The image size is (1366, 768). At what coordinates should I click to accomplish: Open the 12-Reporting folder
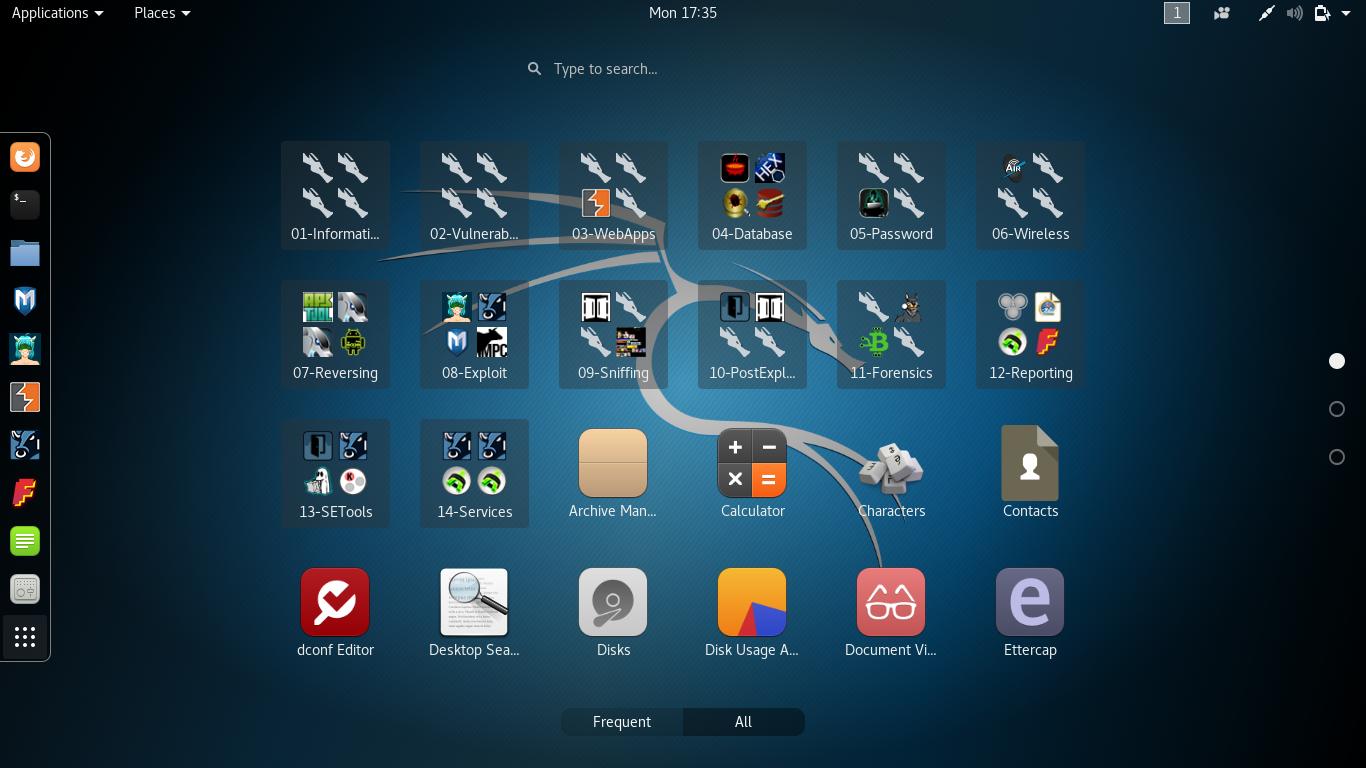(x=1030, y=334)
